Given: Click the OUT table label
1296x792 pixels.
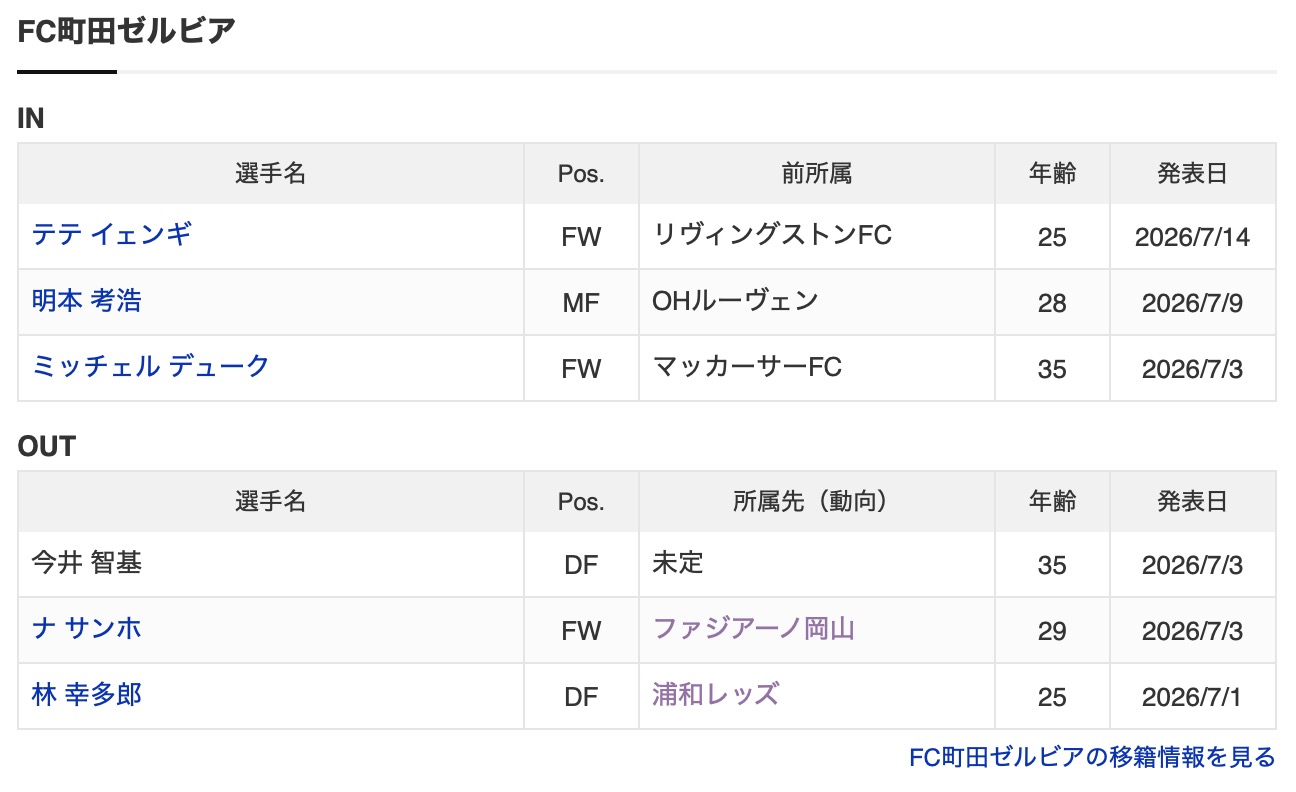Looking at the screenshot, I should pyautogui.click(x=46, y=447).
